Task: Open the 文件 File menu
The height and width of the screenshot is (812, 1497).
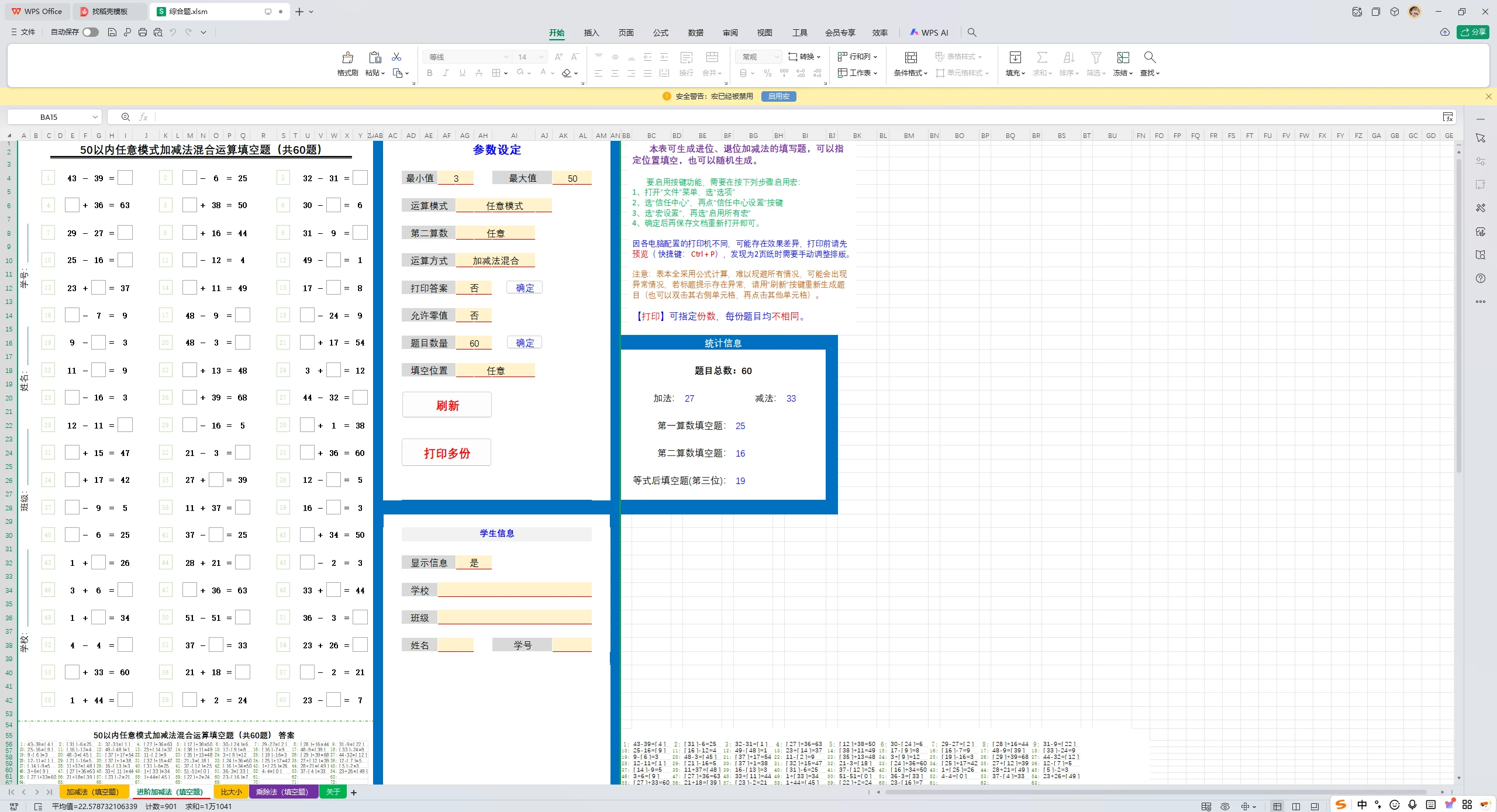Action: click(23, 32)
